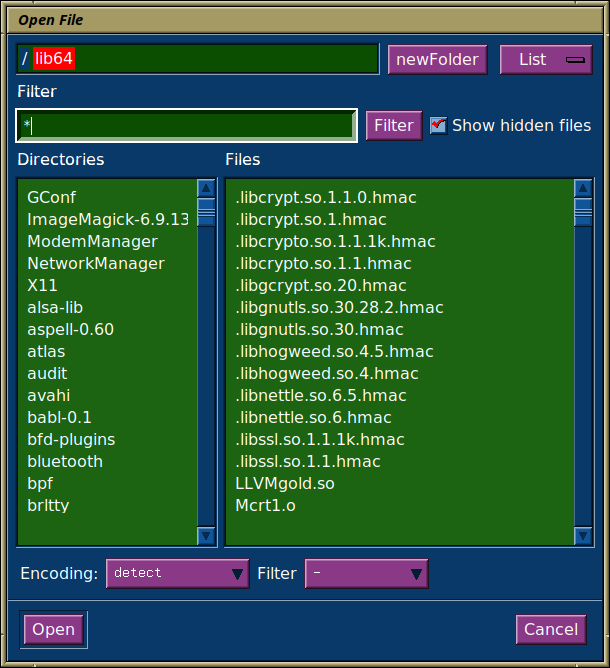
Task: Click the Open button
Action: tap(54, 629)
